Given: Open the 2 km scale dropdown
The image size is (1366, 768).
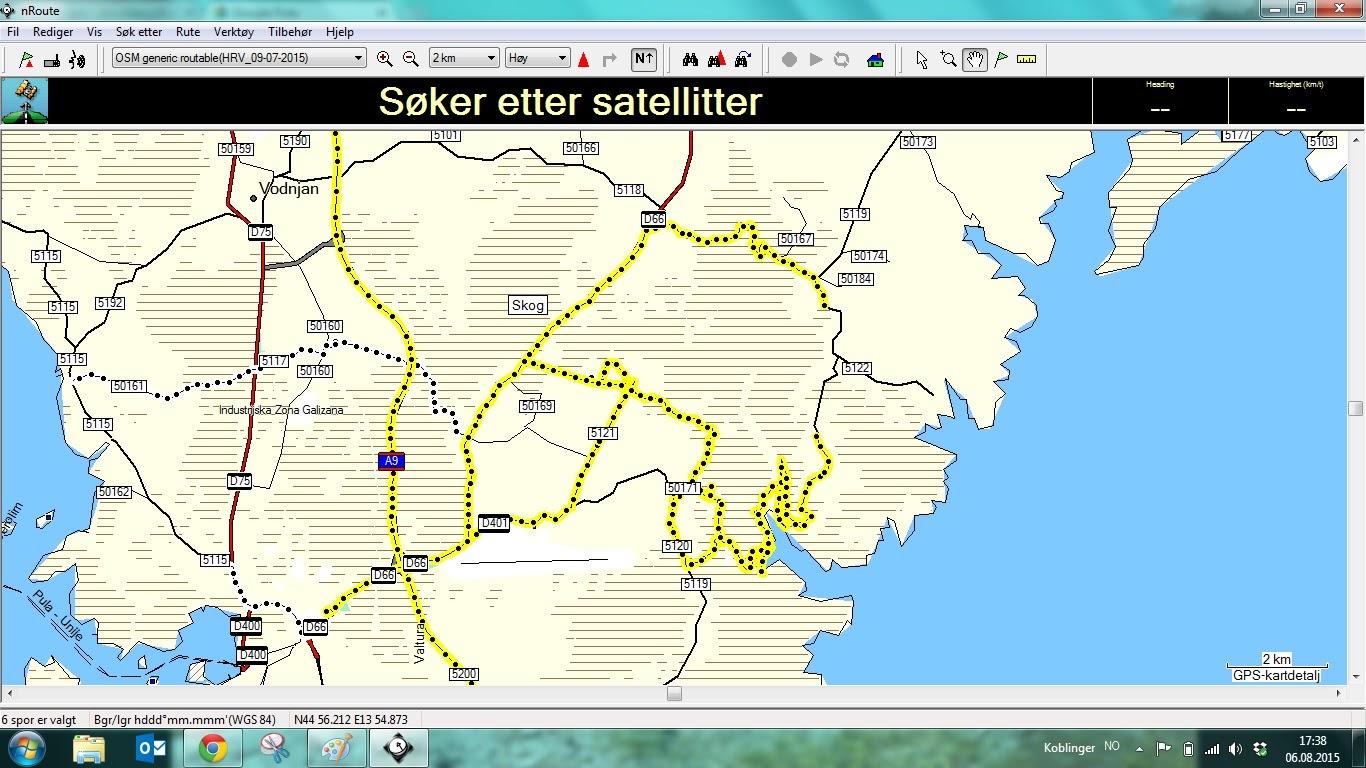Looking at the screenshot, I should (464, 58).
